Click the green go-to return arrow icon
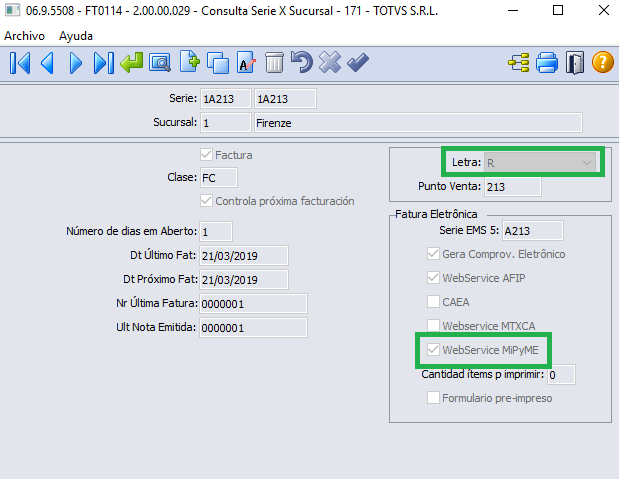This screenshot has width=619, height=479. (131, 63)
